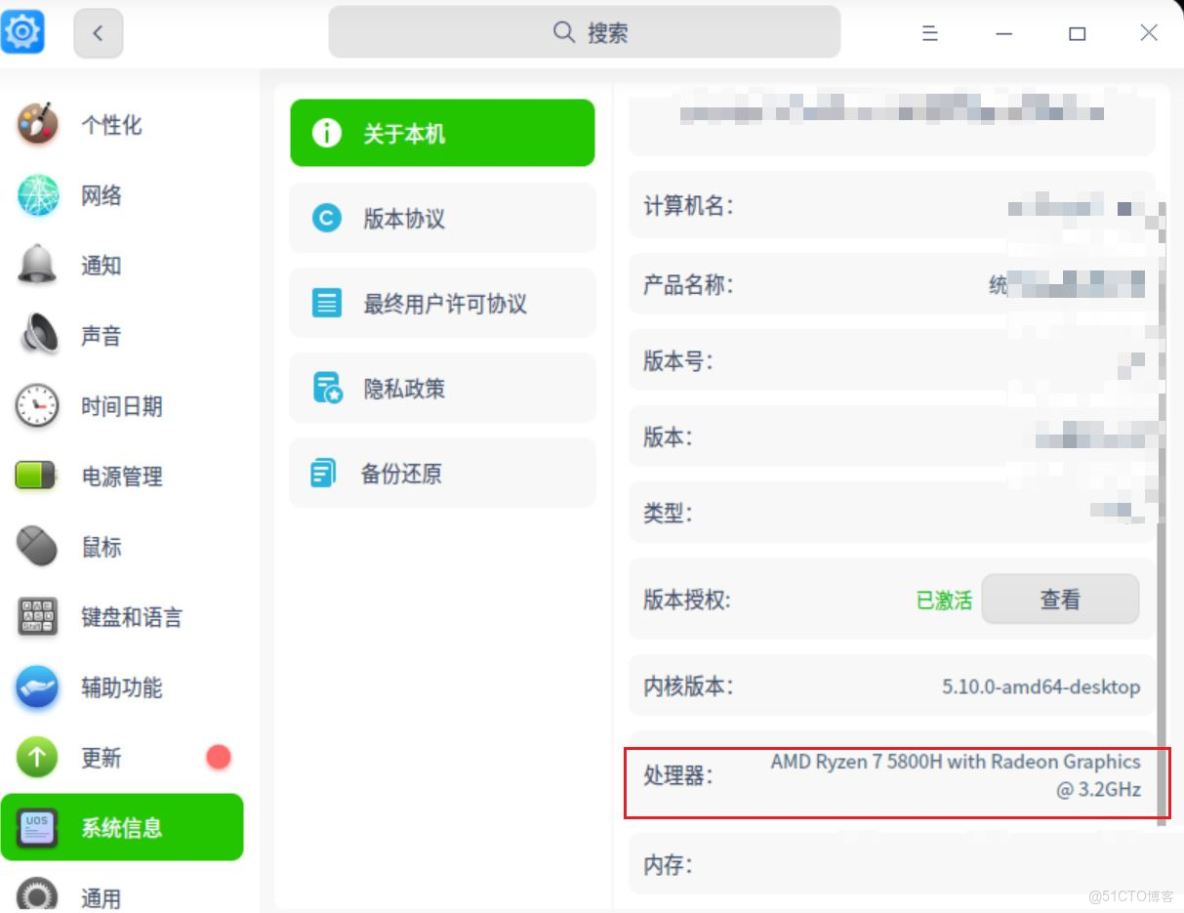Open 备份还原 (Backup and Restore)

pos(442,473)
